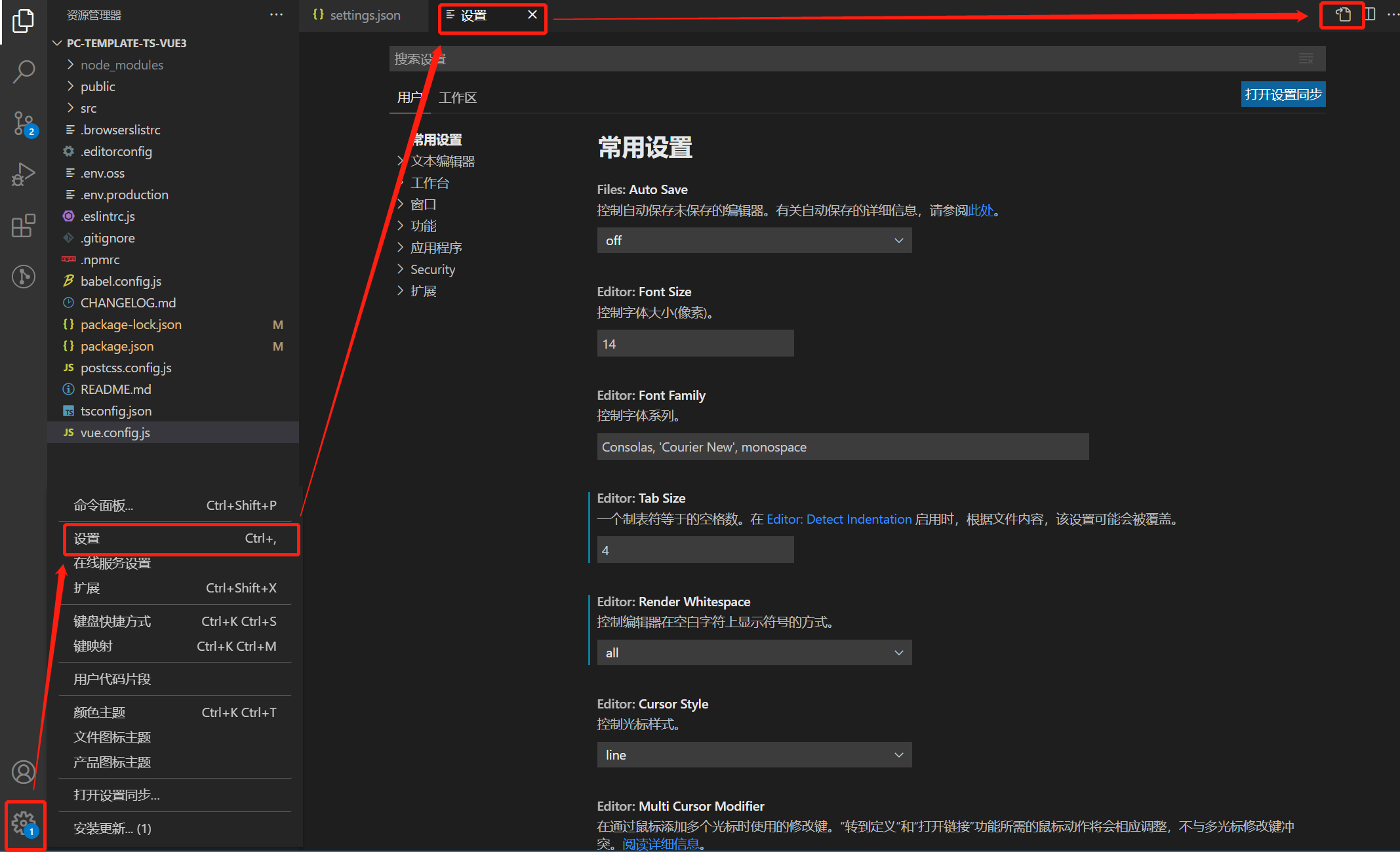Open the Extensions view icon
This screenshot has width=1400, height=852.
[x=23, y=225]
